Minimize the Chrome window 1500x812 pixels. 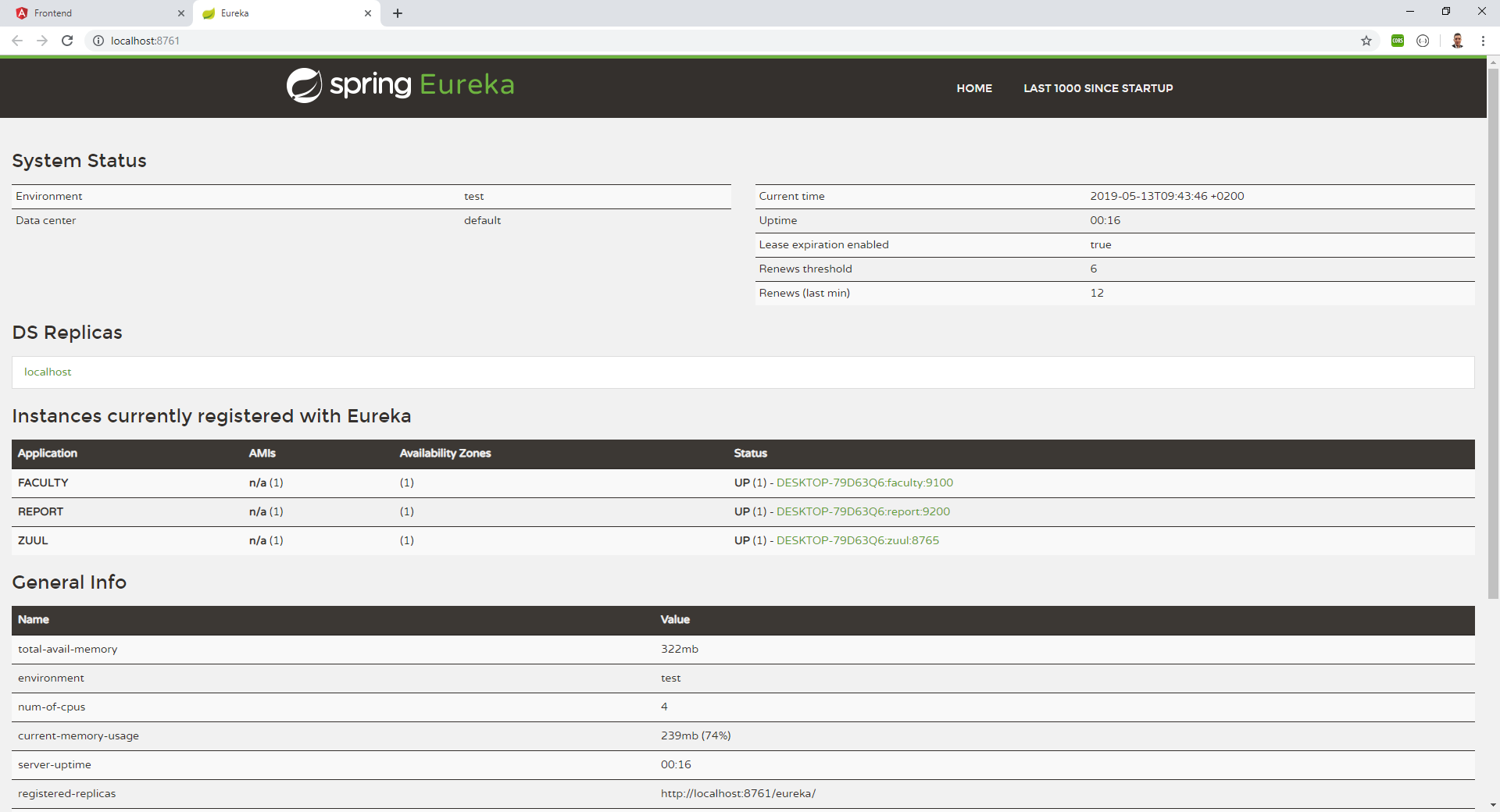tap(1410, 11)
